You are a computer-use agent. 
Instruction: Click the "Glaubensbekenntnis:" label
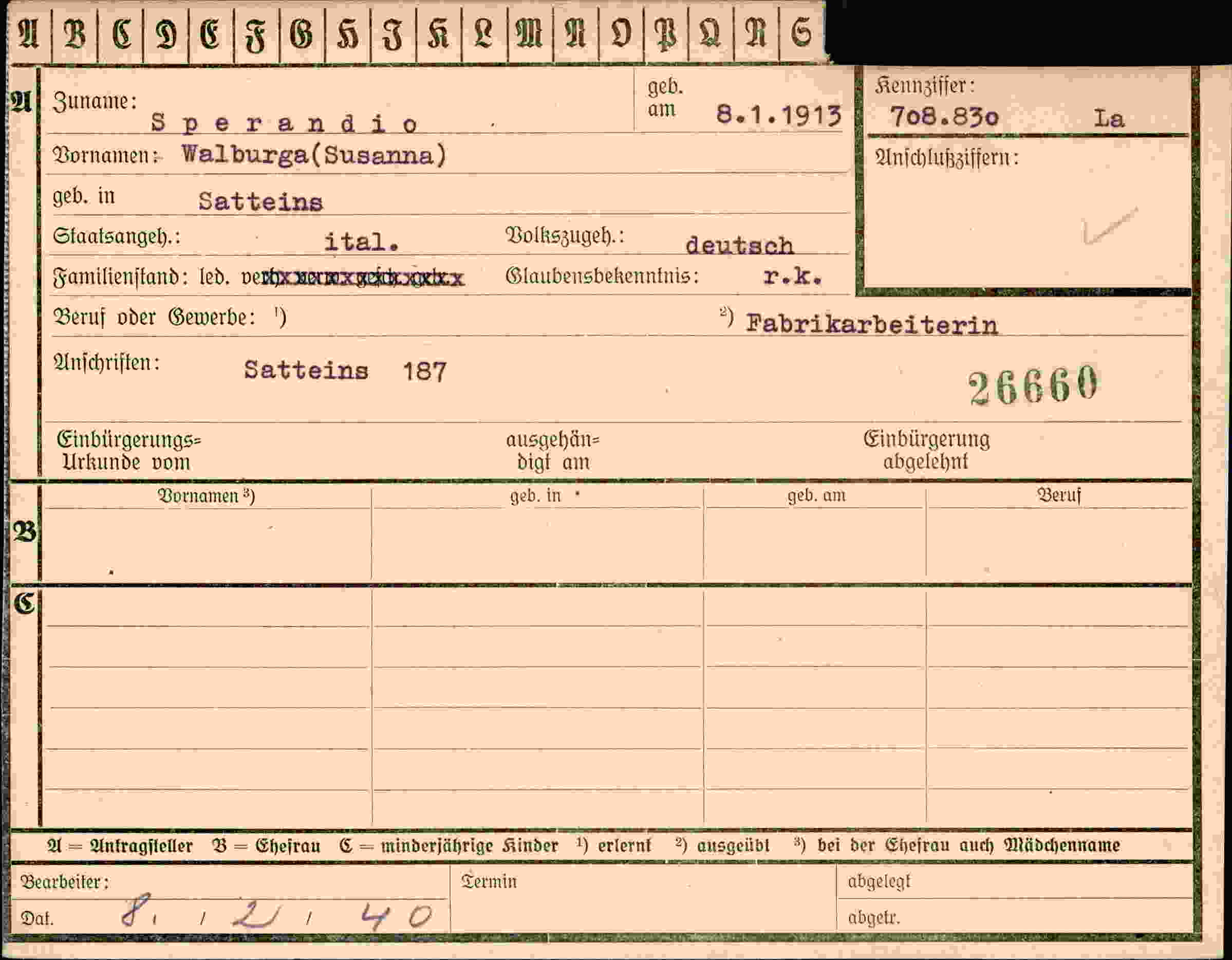tap(602, 276)
